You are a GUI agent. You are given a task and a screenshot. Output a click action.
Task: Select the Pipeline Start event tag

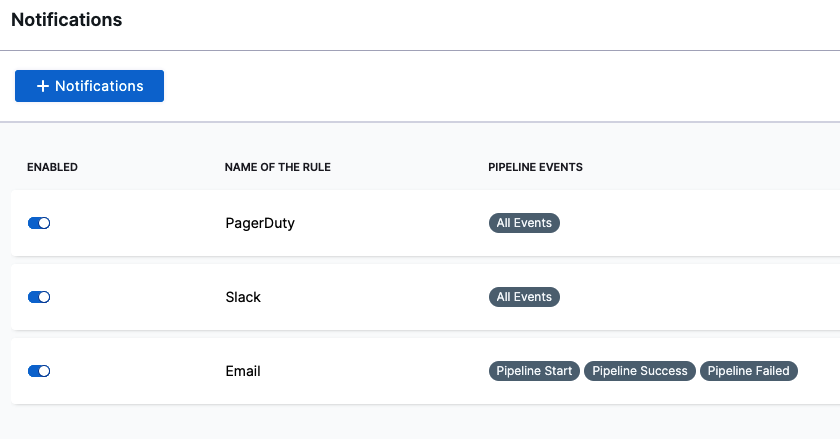(x=534, y=371)
